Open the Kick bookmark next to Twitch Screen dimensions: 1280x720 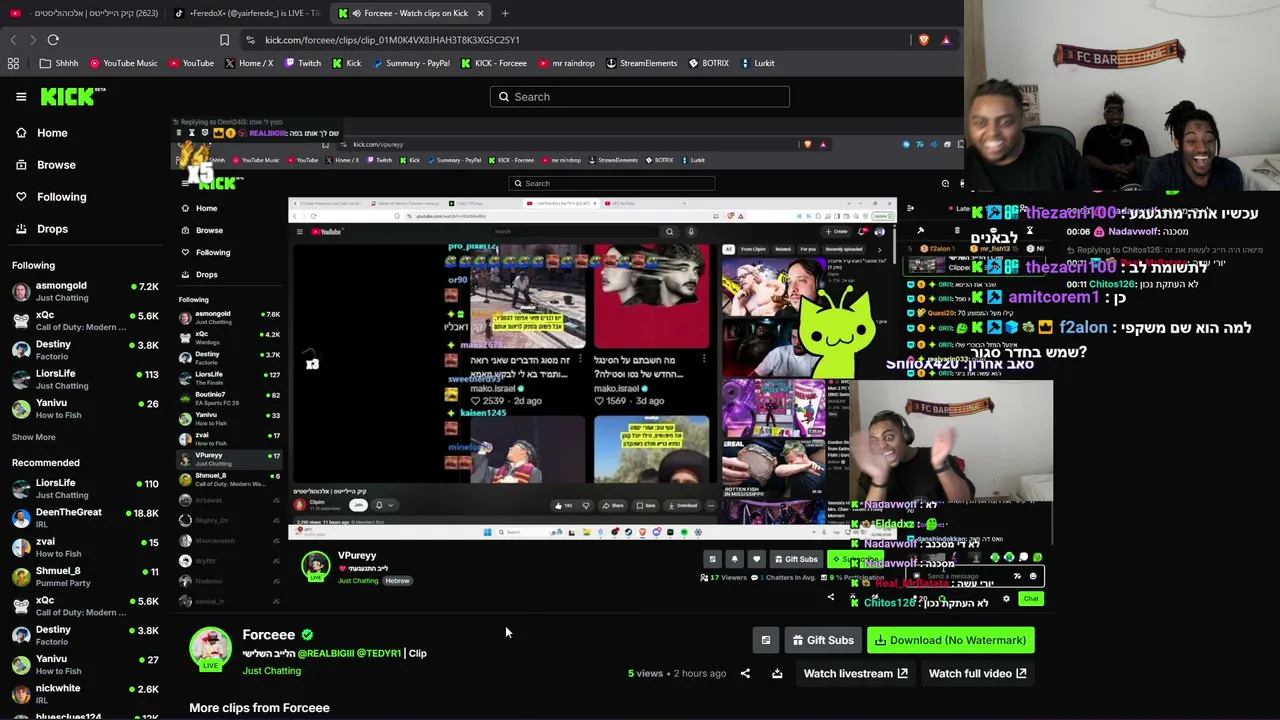coord(346,63)
